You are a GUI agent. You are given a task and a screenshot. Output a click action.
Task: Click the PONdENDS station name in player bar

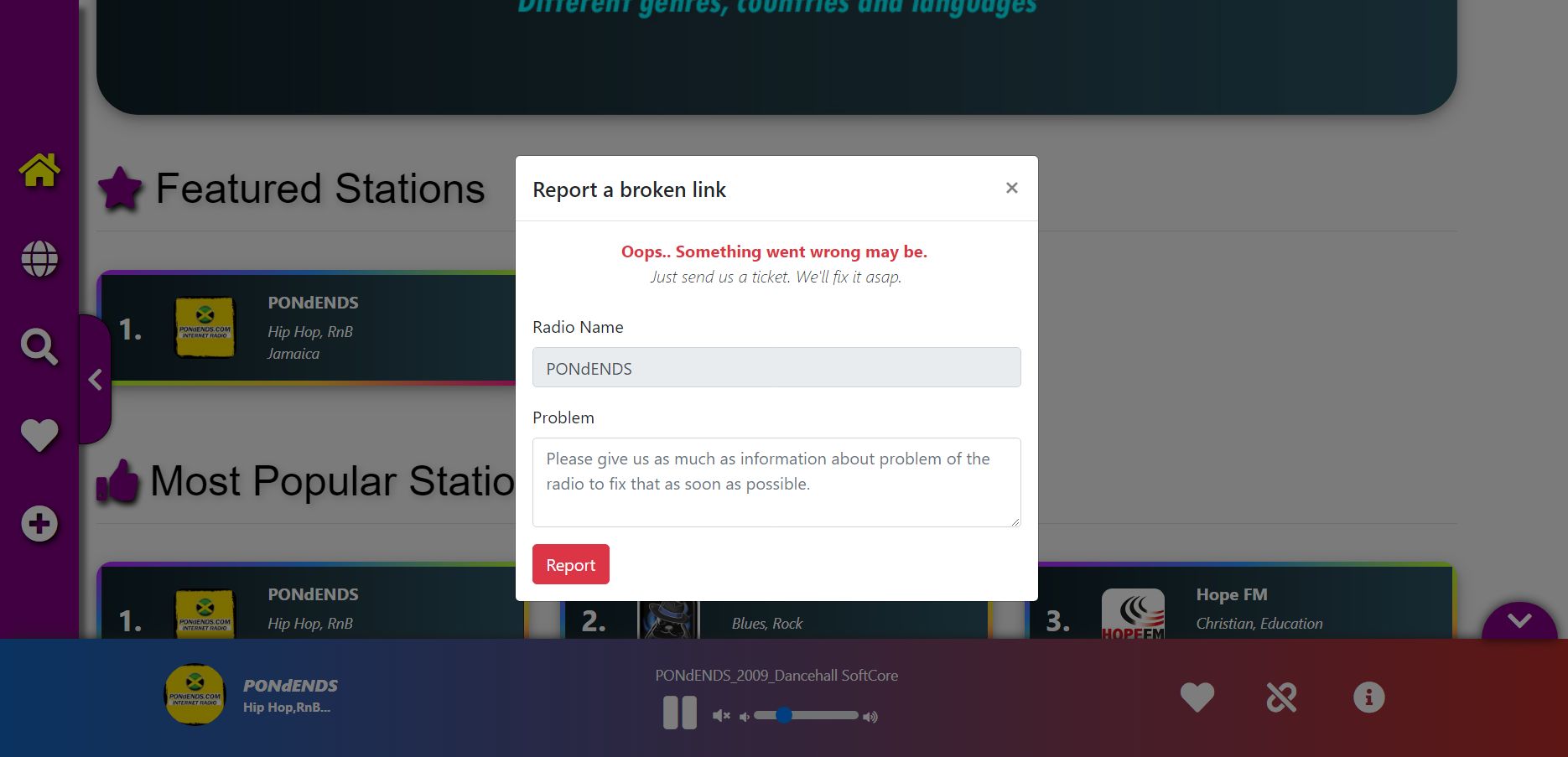coord(290,686)
